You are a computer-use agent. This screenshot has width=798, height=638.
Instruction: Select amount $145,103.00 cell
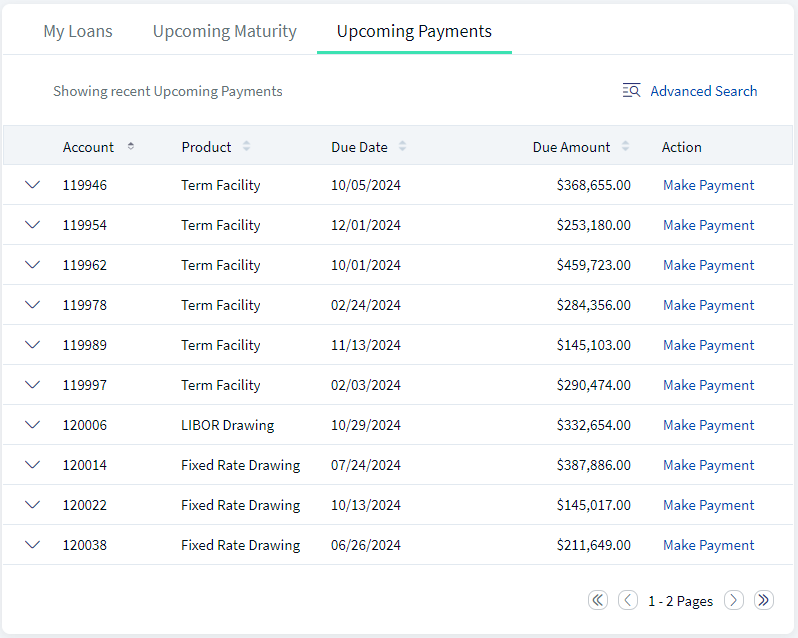click(593, 345)
